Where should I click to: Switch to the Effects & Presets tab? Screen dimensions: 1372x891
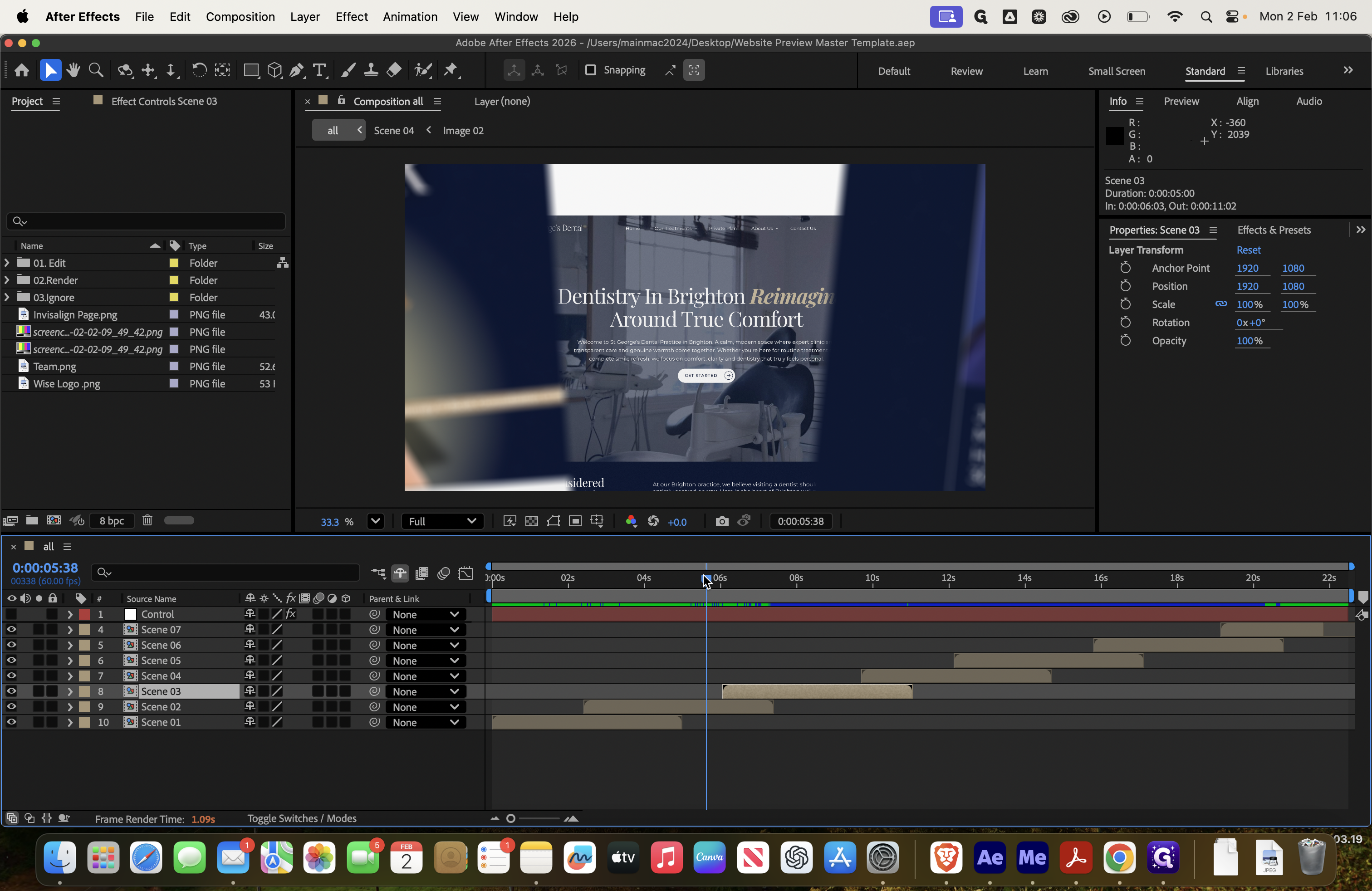[1274, 230]
